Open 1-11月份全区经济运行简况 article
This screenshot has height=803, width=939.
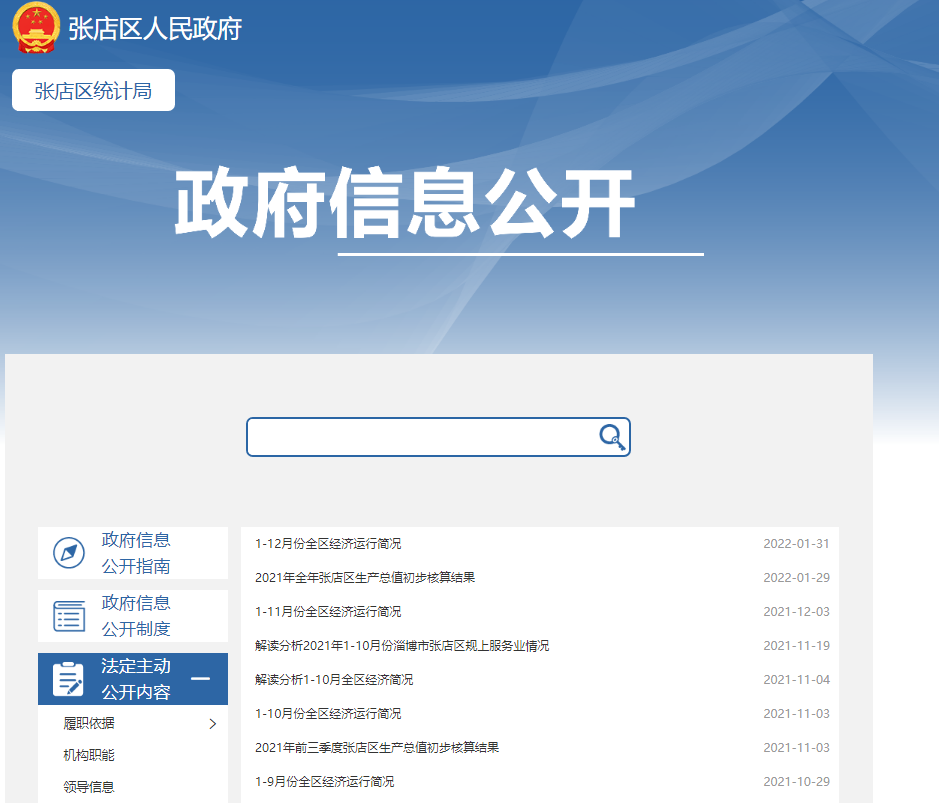click(328, 612)
